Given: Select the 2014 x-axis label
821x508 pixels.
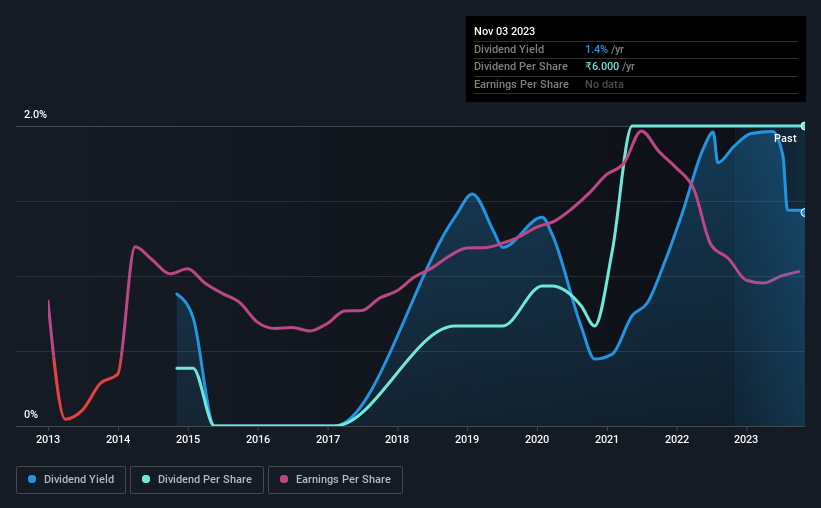Looking at the screenshot, I should (x=118, y=439).
